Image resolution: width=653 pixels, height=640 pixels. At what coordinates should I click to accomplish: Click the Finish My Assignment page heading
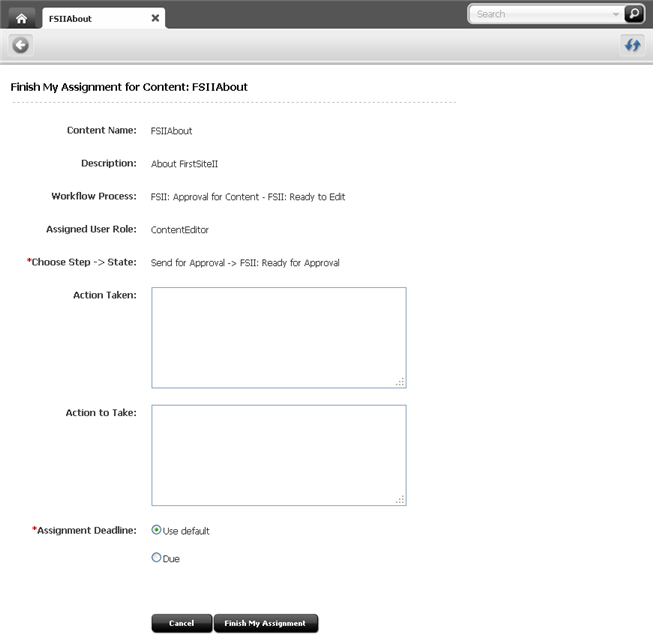129,87
